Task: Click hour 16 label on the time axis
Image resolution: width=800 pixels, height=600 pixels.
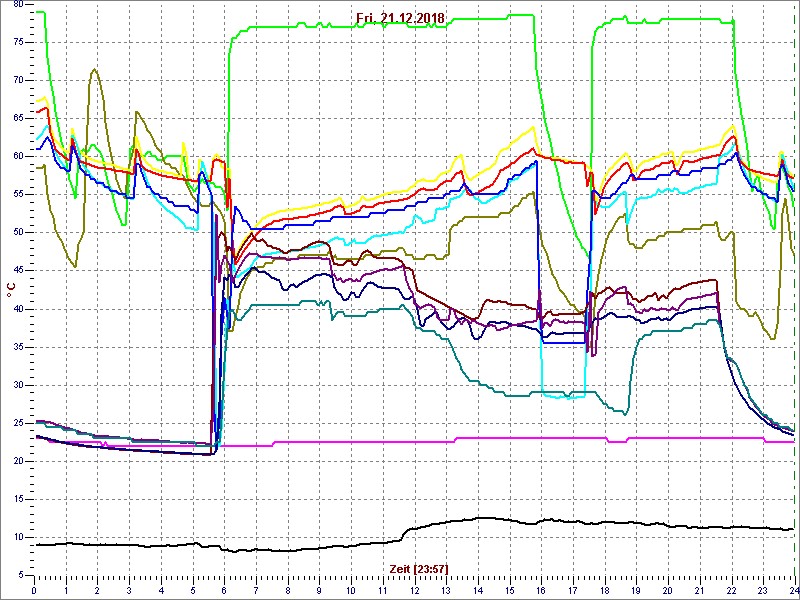Action: (541, 590)
